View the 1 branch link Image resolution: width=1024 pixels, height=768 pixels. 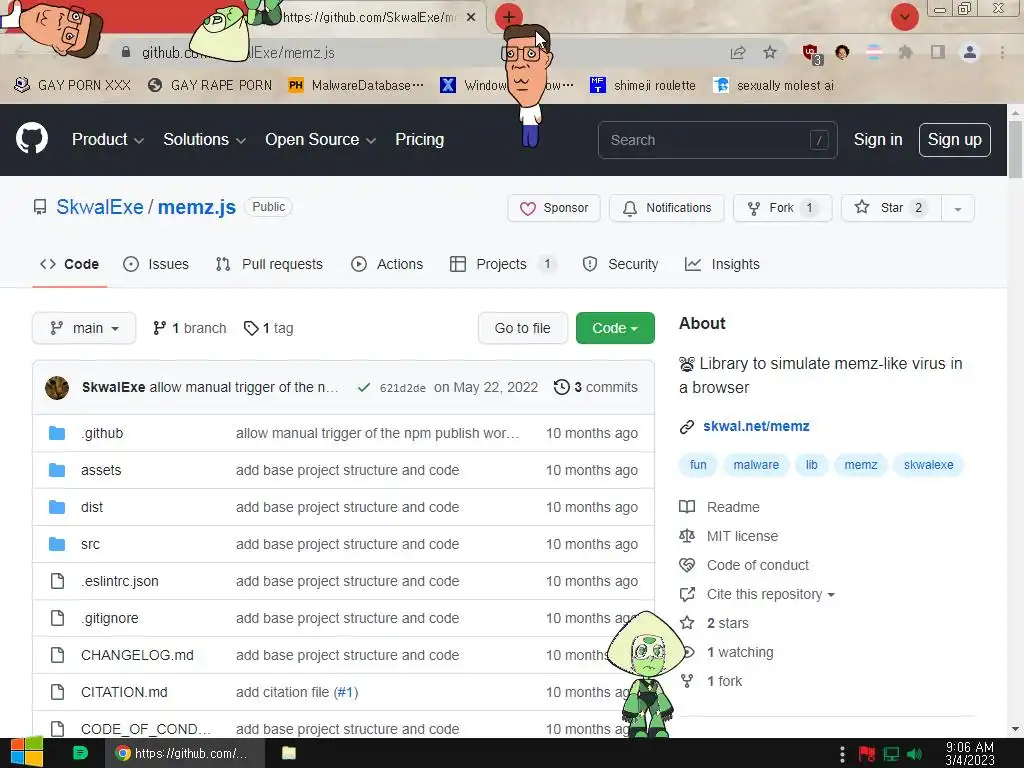point(189,328)
